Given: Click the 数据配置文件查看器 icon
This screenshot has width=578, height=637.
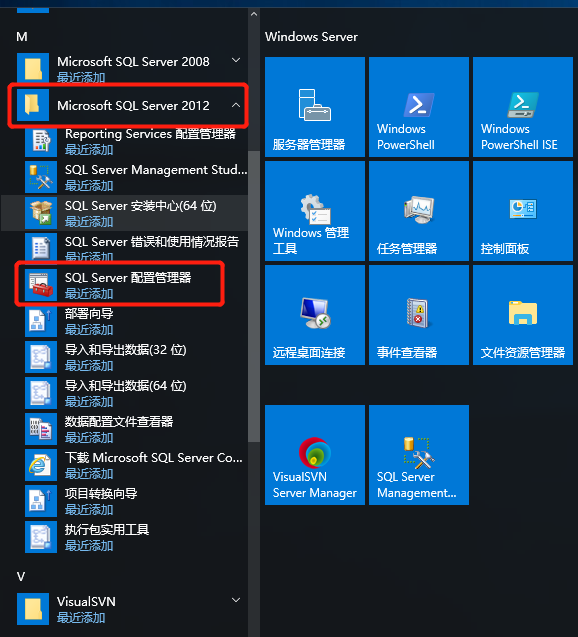Looking at the screenshot, I should point(41,429).
